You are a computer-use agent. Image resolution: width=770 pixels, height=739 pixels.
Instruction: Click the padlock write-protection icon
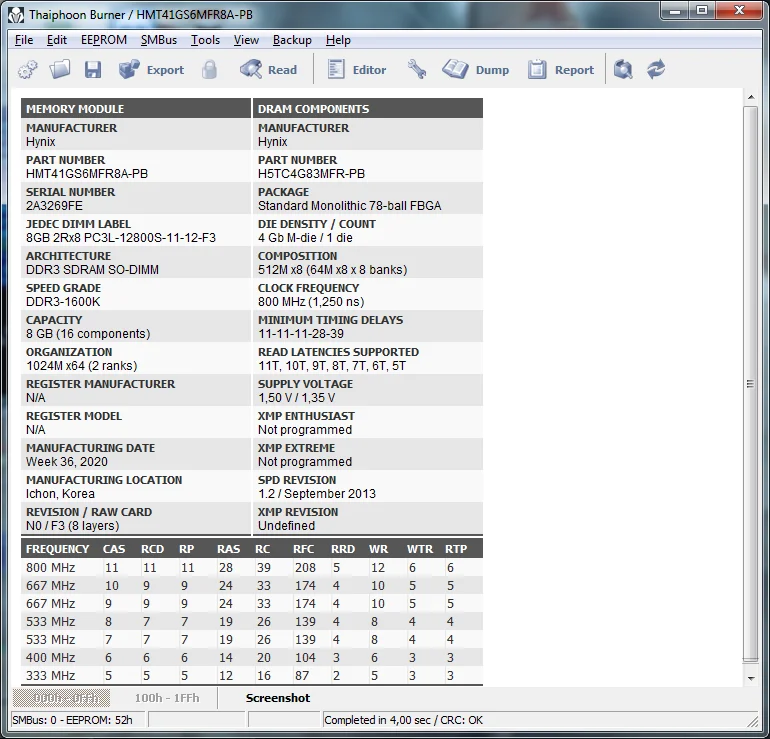coord(209,70)
